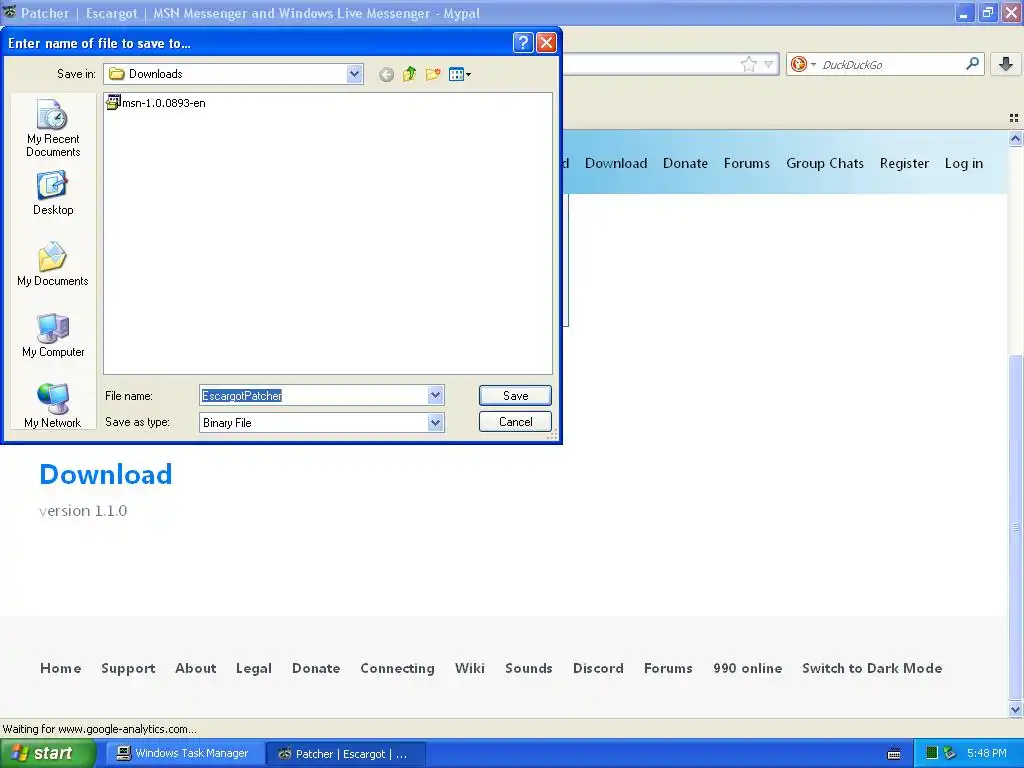Expand the Save in Downloads dropdown
The width and height of the screenshot is (1024, 768).
355,74
